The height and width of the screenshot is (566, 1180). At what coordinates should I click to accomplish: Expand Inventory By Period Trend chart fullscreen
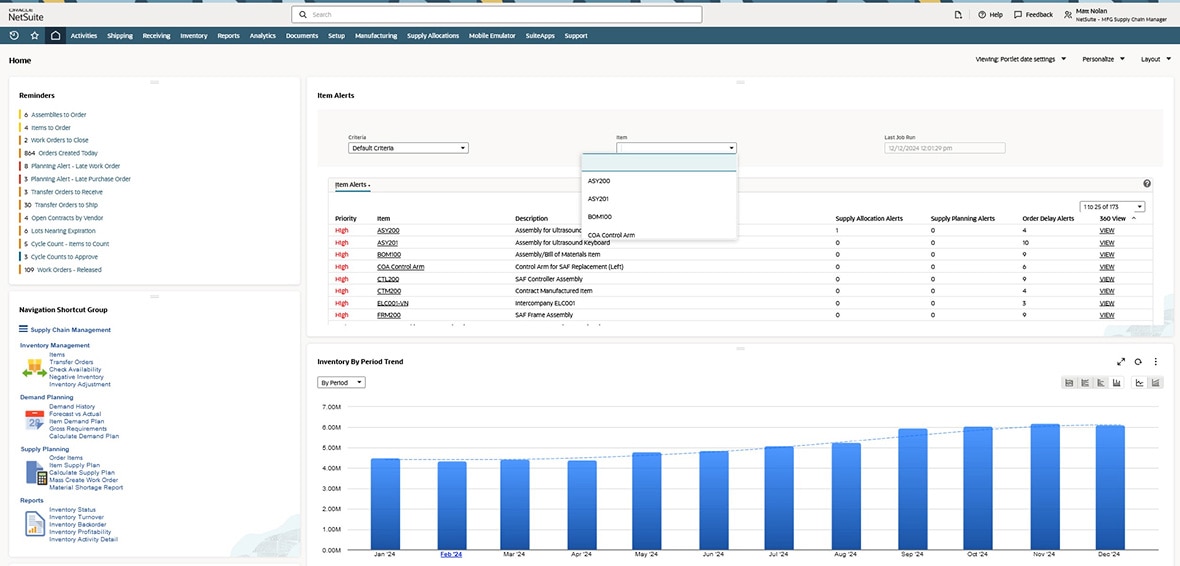1121,362
